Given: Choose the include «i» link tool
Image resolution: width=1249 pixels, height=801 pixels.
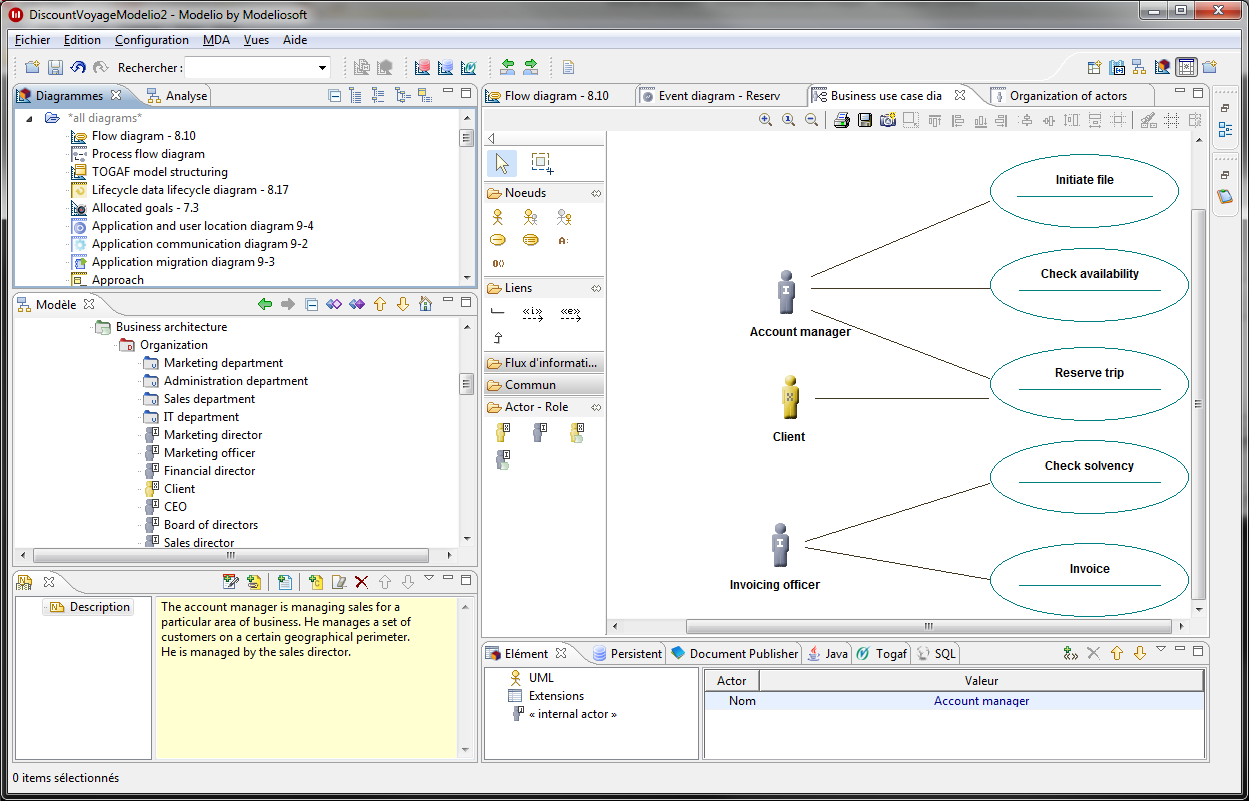Looking at the screenshot, I should coord(533,313).
